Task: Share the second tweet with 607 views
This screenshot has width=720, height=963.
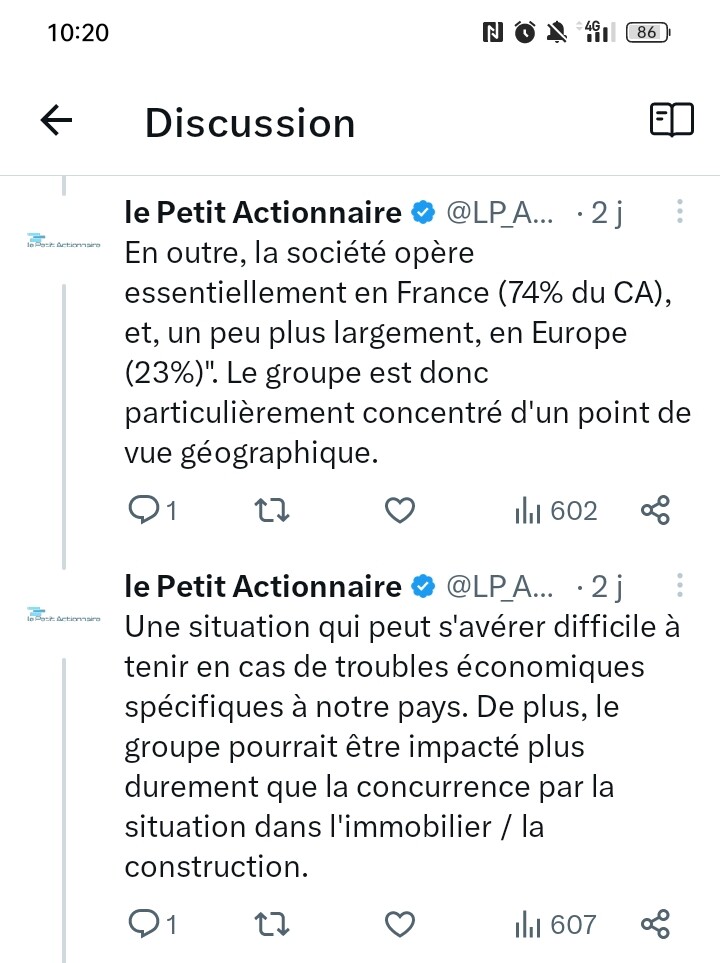Action: point(655,924)
